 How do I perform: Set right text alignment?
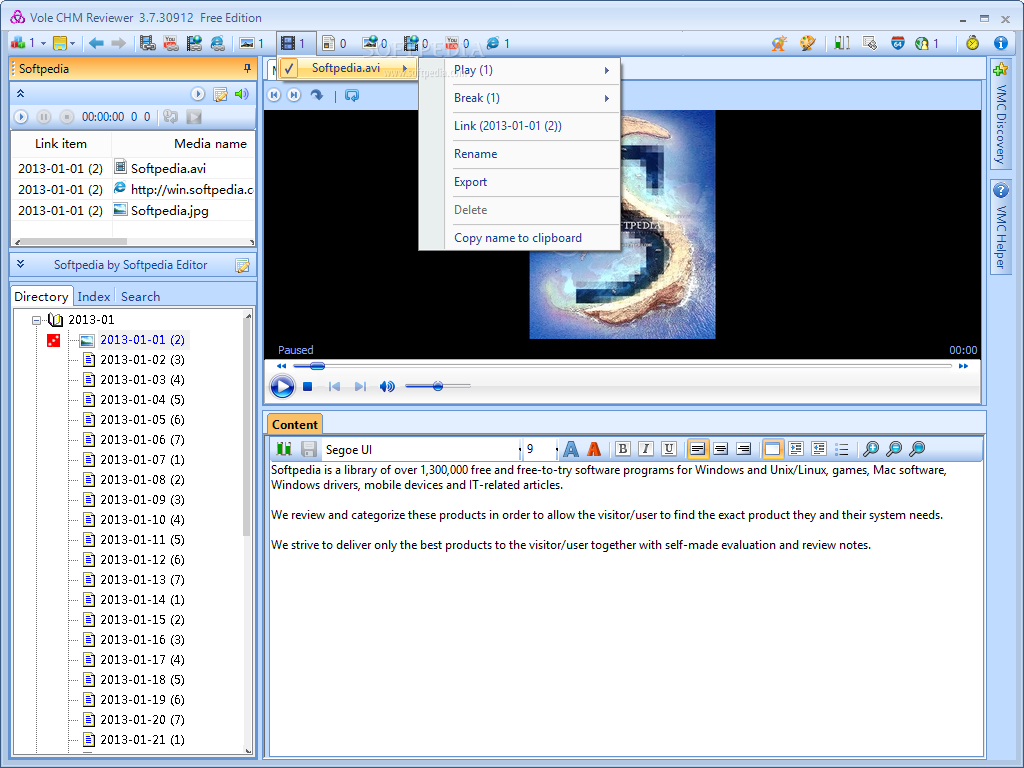743,449
